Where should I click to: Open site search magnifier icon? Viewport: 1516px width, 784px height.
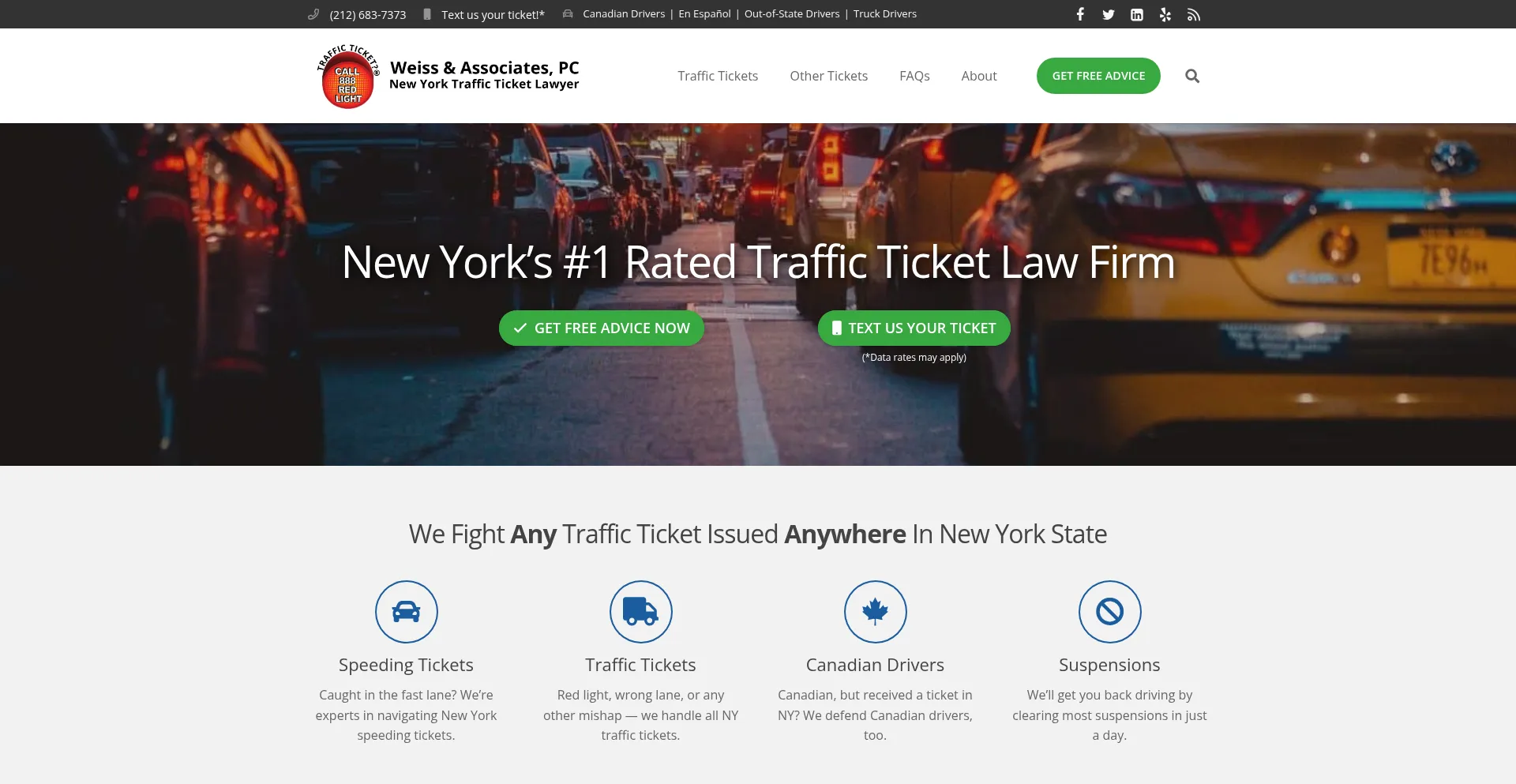[1192, 76]
